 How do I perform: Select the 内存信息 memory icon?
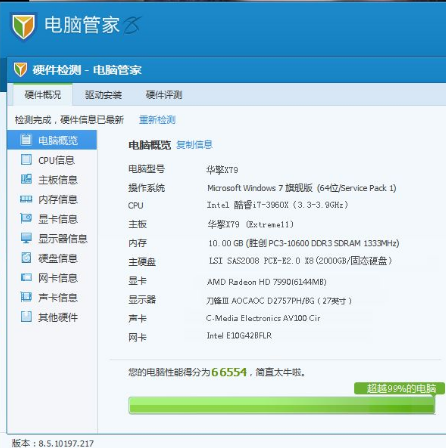[26, 199]
